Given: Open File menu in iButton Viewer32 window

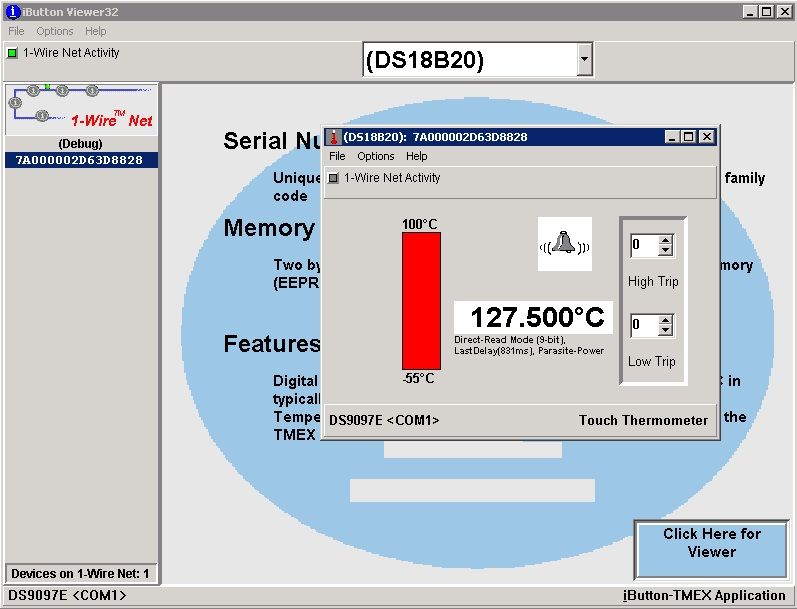Looking at the screenshot, I should coord(16,31).
